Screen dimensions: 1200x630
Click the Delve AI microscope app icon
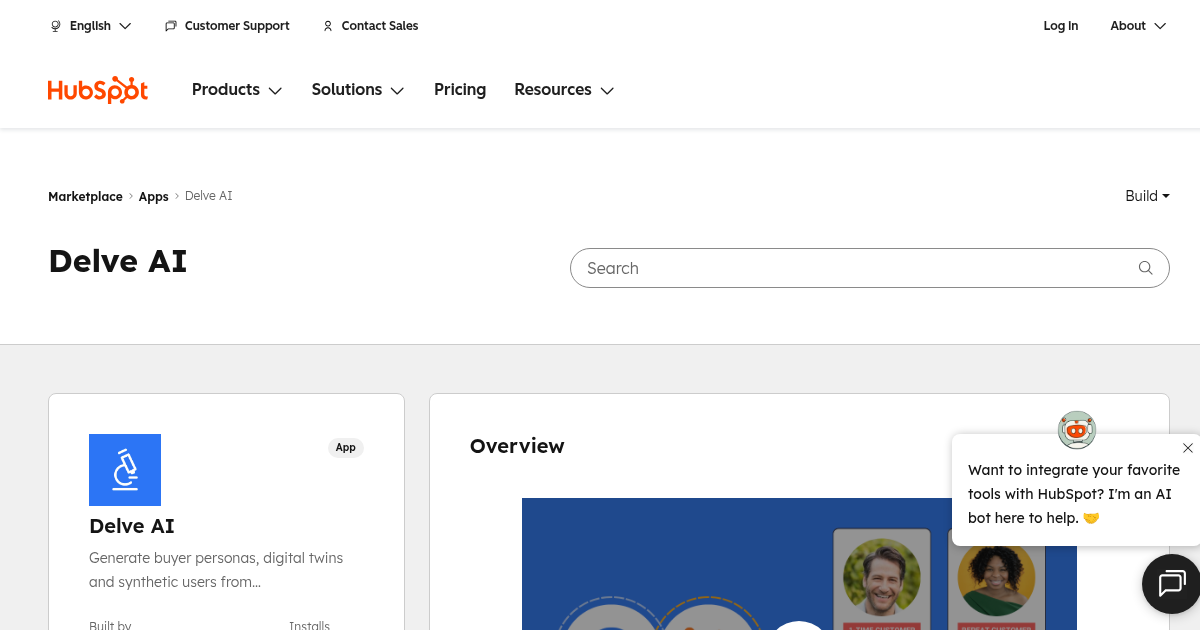[125, 470]
